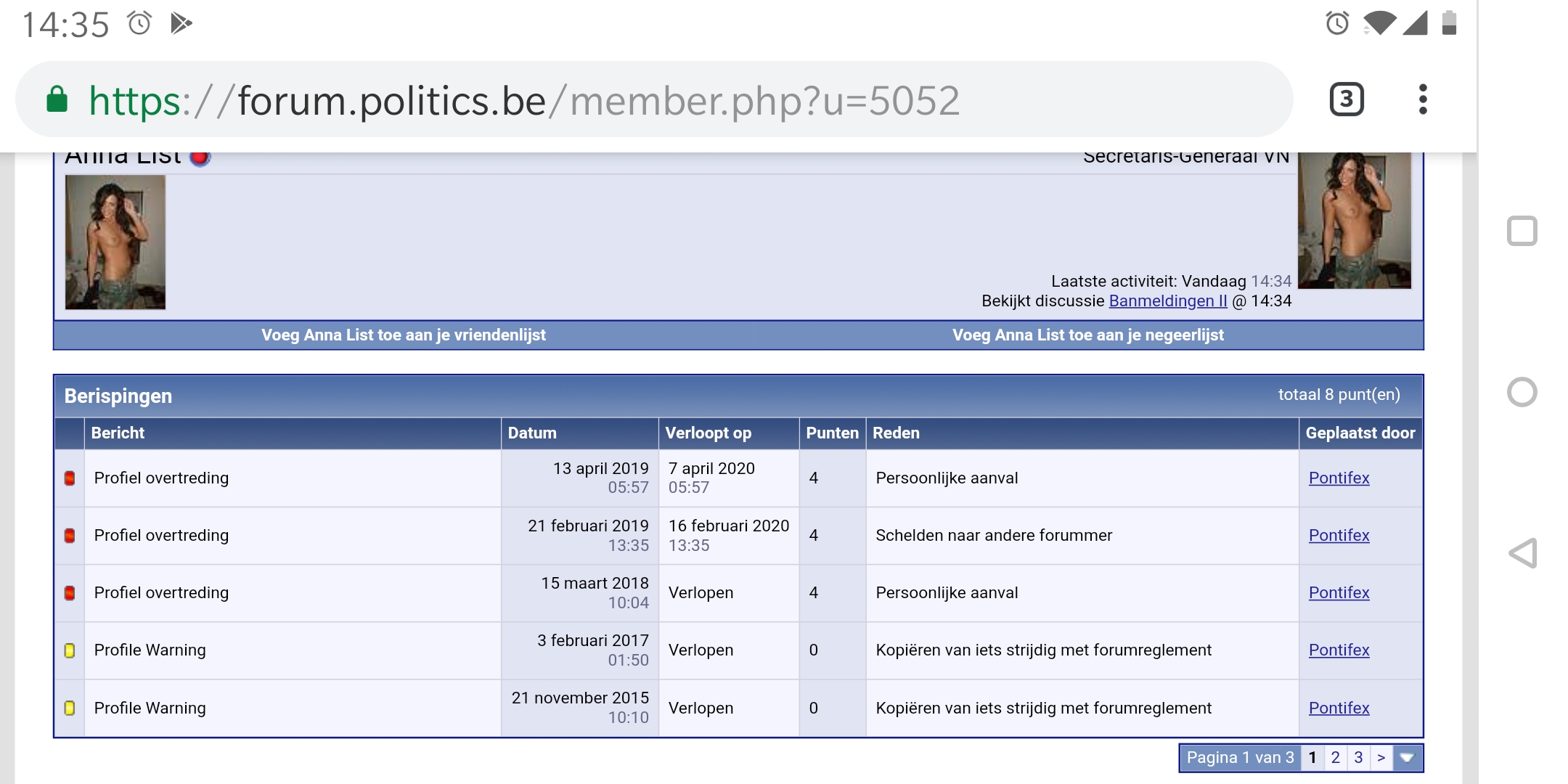The width and height of the screenshot is (1568, 784).
Task: Click yellow card icon for 3 februari 2017
Action: tap(70, 650)
